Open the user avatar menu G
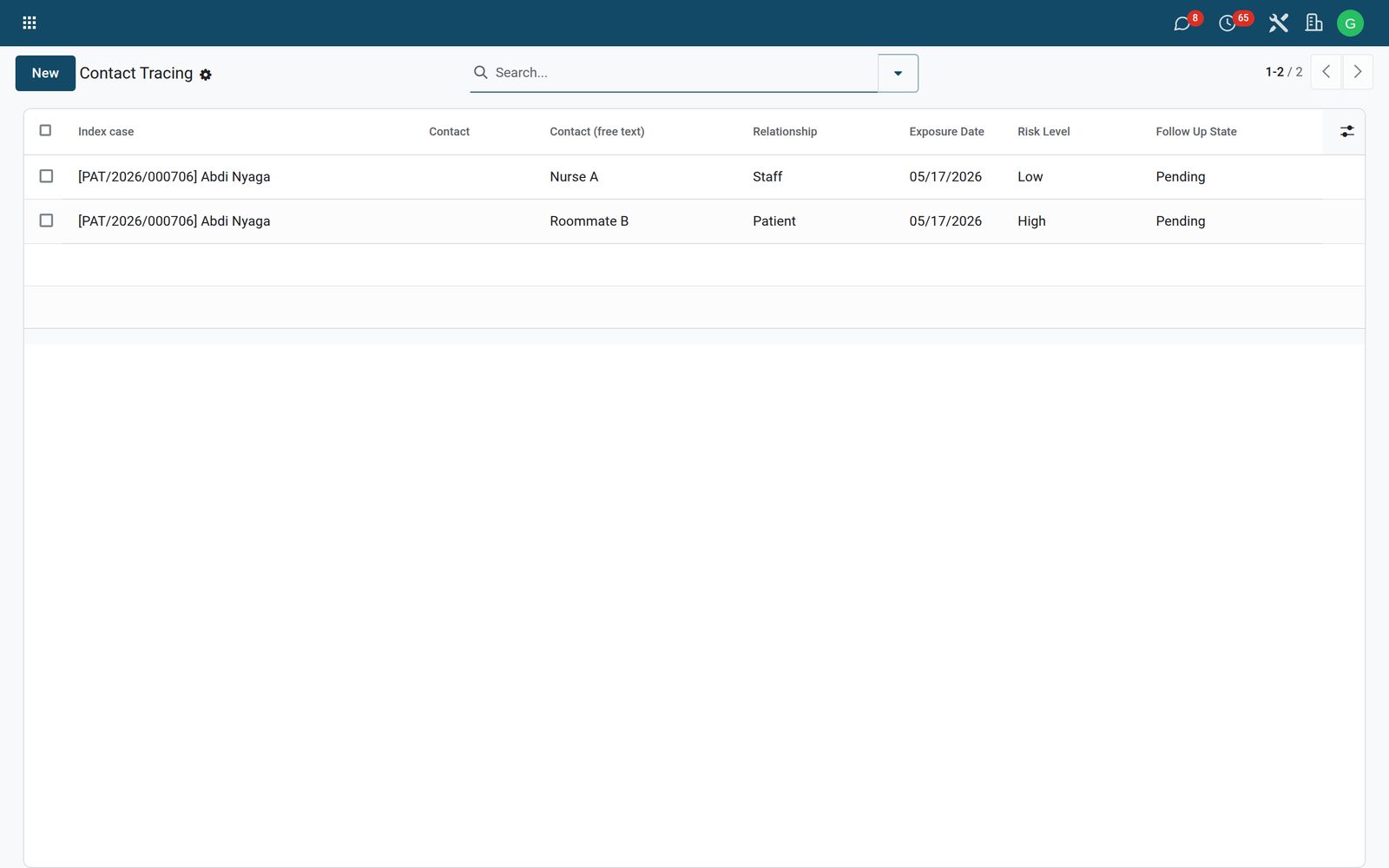Screen dimensions: 1389x868 [x=1350, y=23]
